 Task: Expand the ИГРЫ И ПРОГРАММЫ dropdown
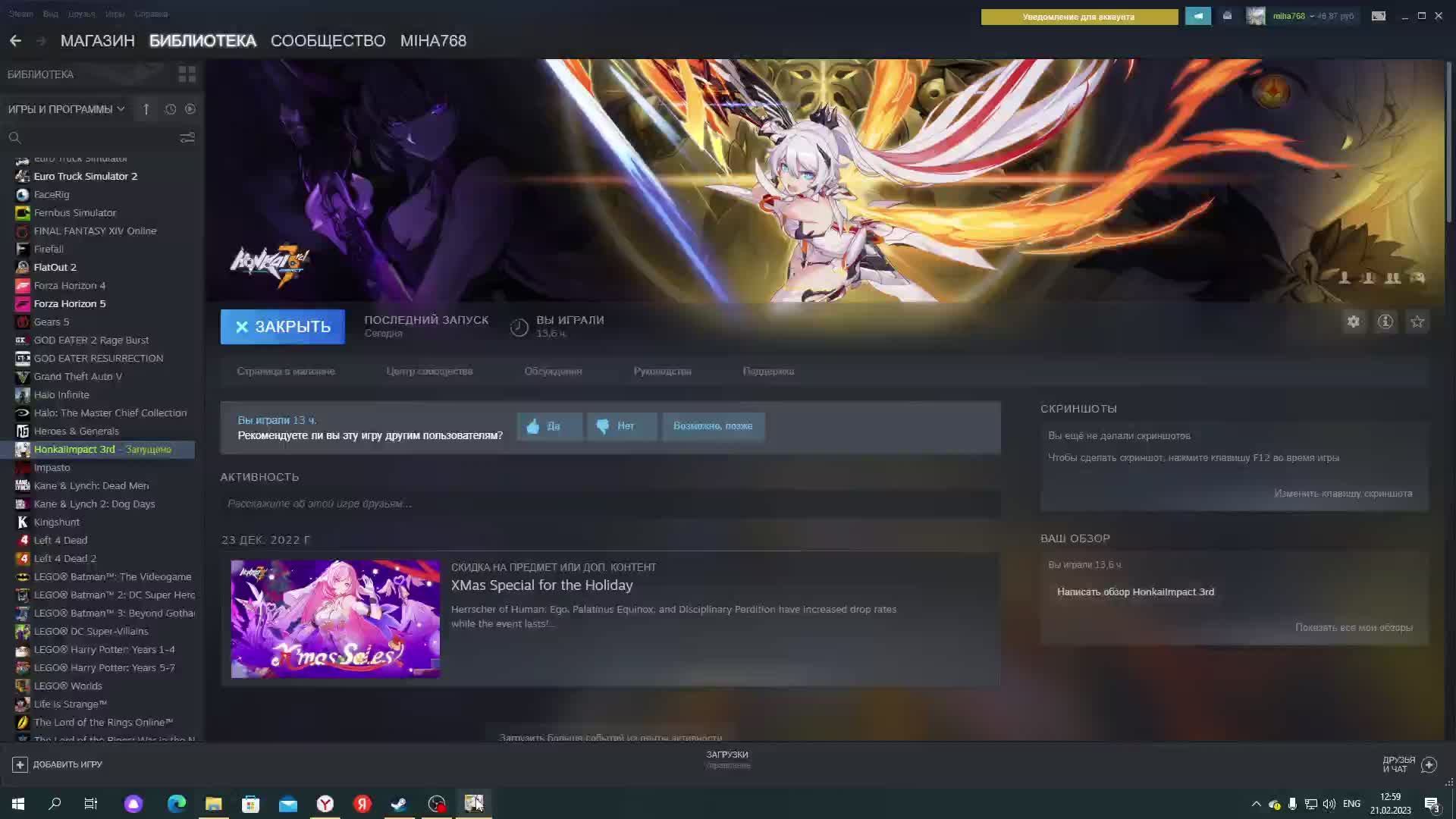pyautogui.click(x=67, y=109)
